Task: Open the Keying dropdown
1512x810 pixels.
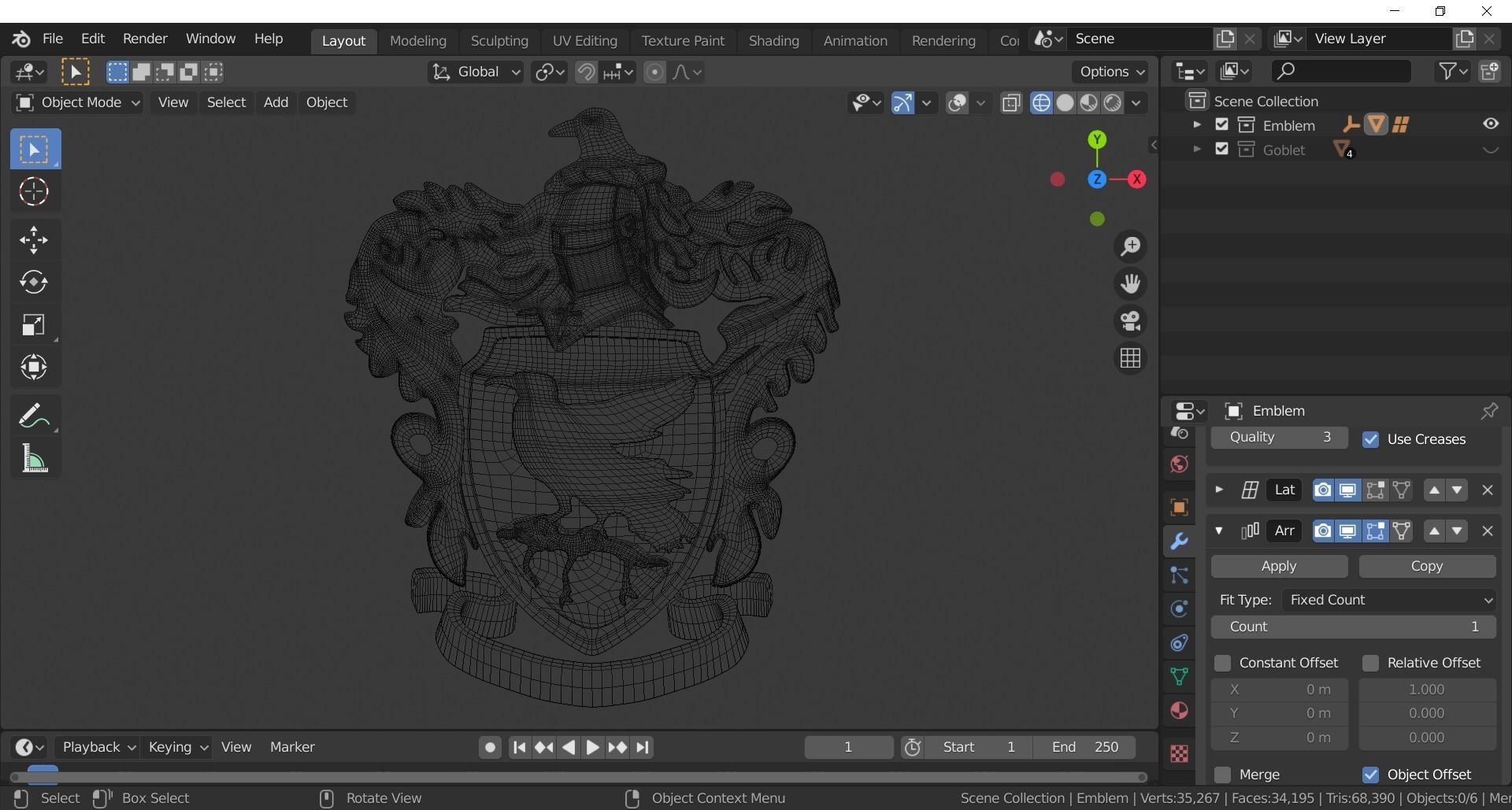Action: pos(178,747)
